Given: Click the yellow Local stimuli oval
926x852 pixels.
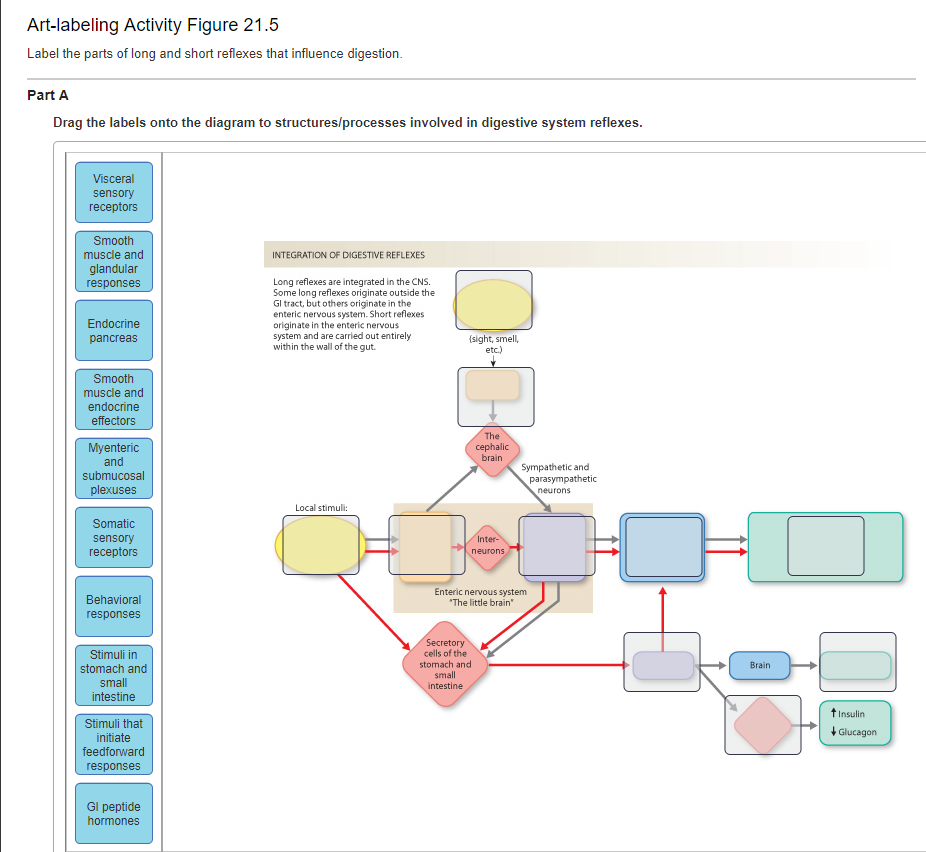Looking at the screenshot, I should (320, 547).
